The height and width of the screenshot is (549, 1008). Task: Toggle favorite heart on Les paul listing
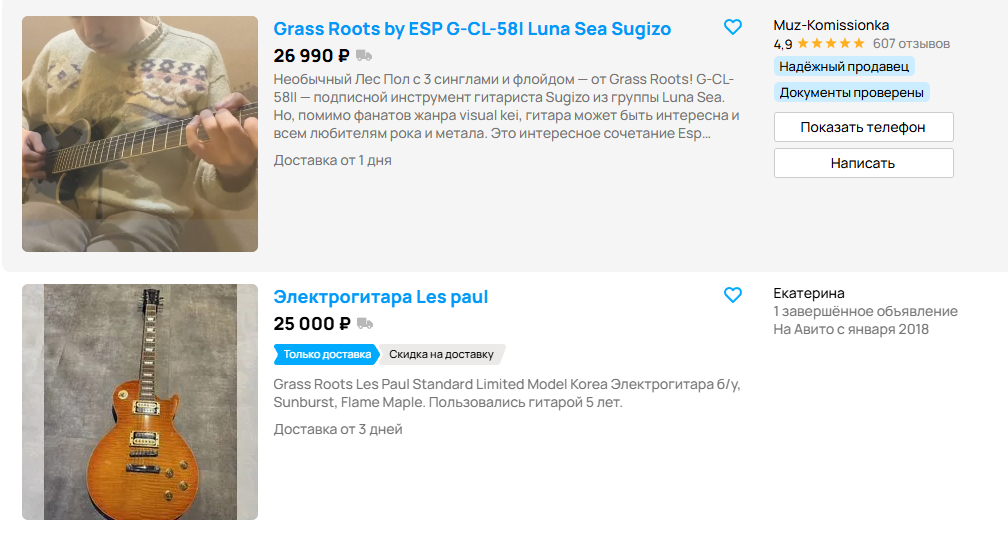733,295
